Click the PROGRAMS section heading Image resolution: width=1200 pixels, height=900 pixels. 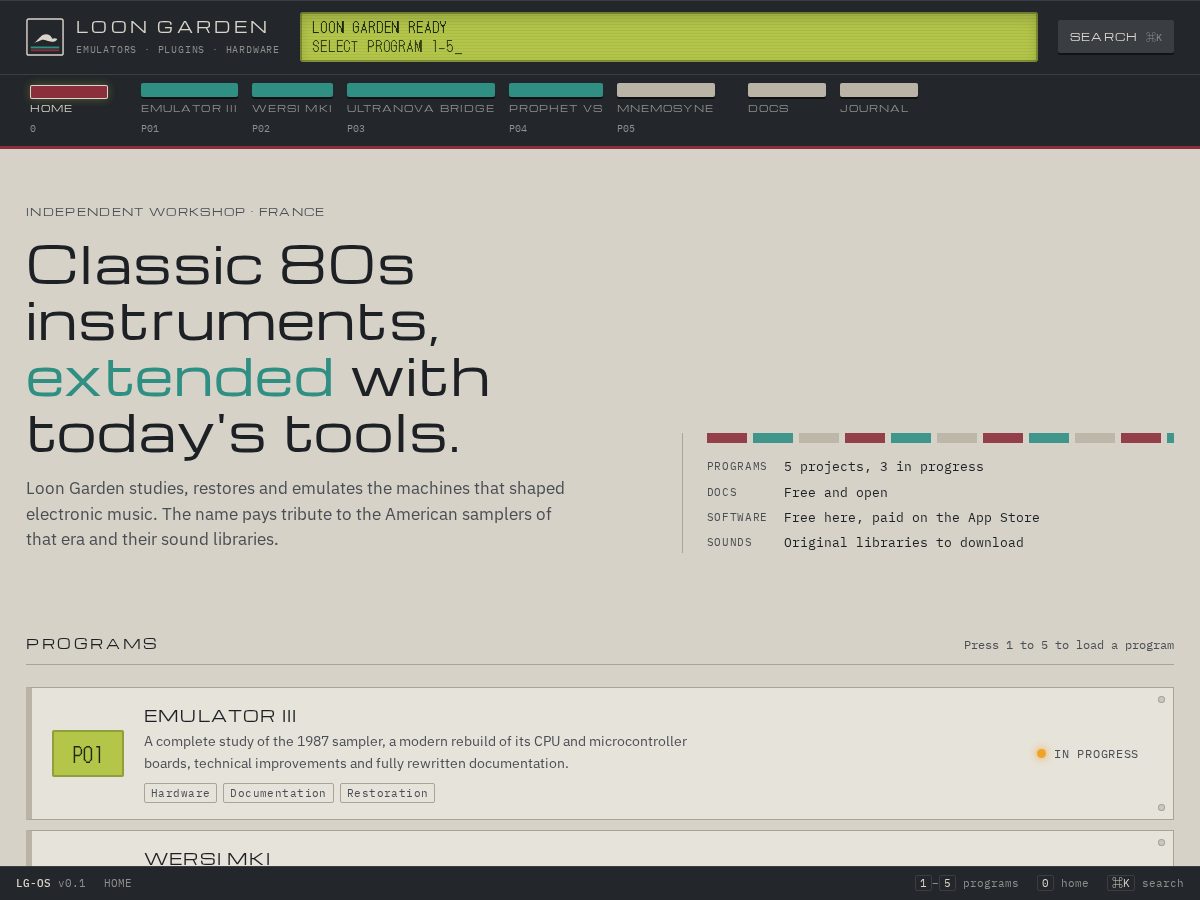pyautogui.click(x=92, y=643)
